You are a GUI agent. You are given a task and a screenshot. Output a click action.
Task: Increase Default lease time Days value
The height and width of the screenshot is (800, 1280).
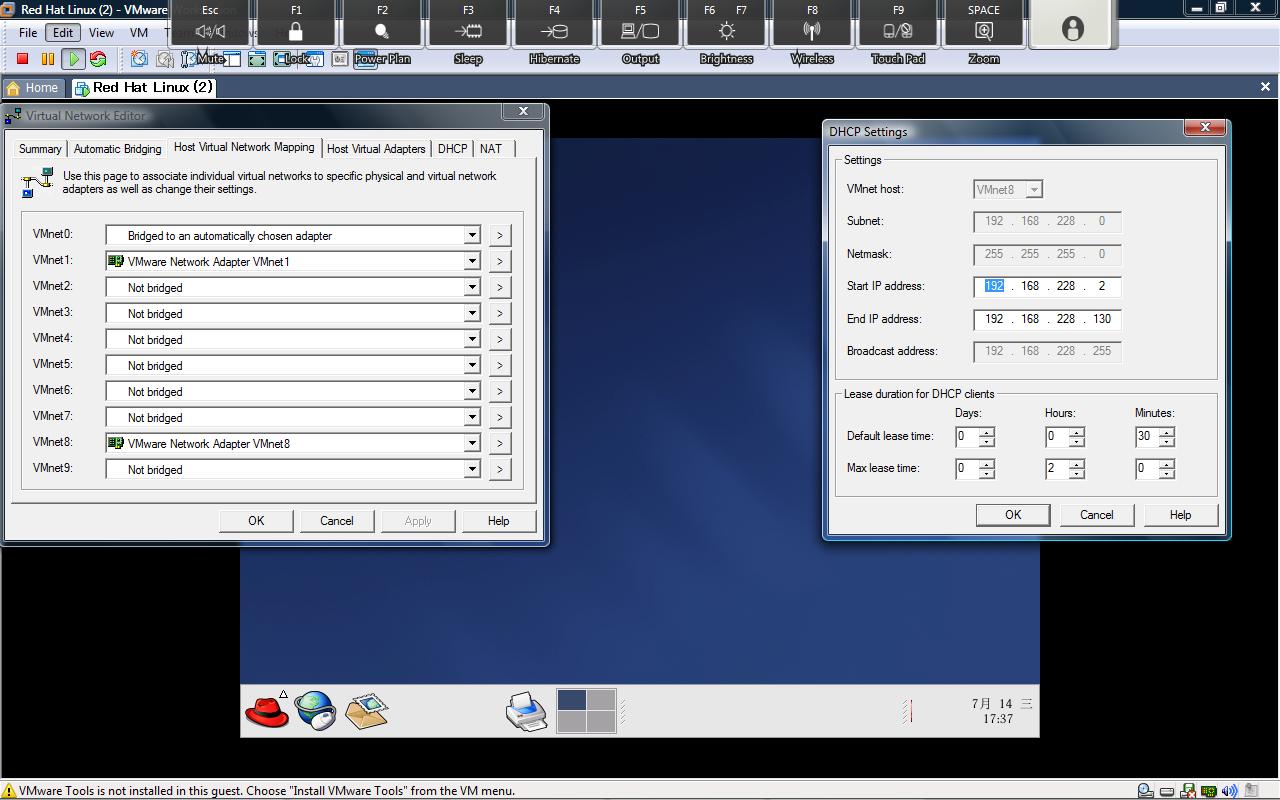[987, 432]
